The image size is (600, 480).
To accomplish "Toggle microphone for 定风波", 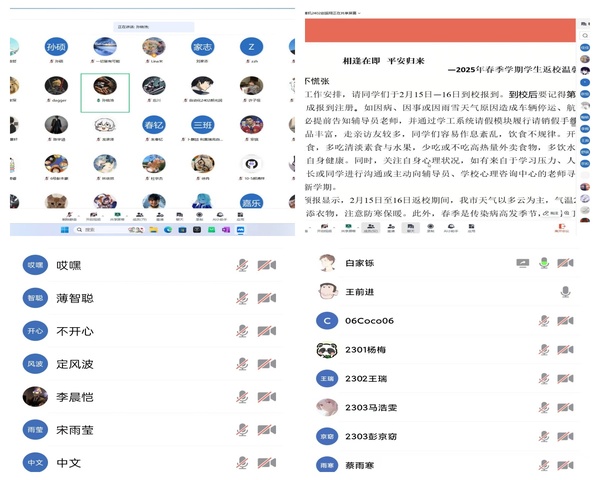I will point(242,364).
